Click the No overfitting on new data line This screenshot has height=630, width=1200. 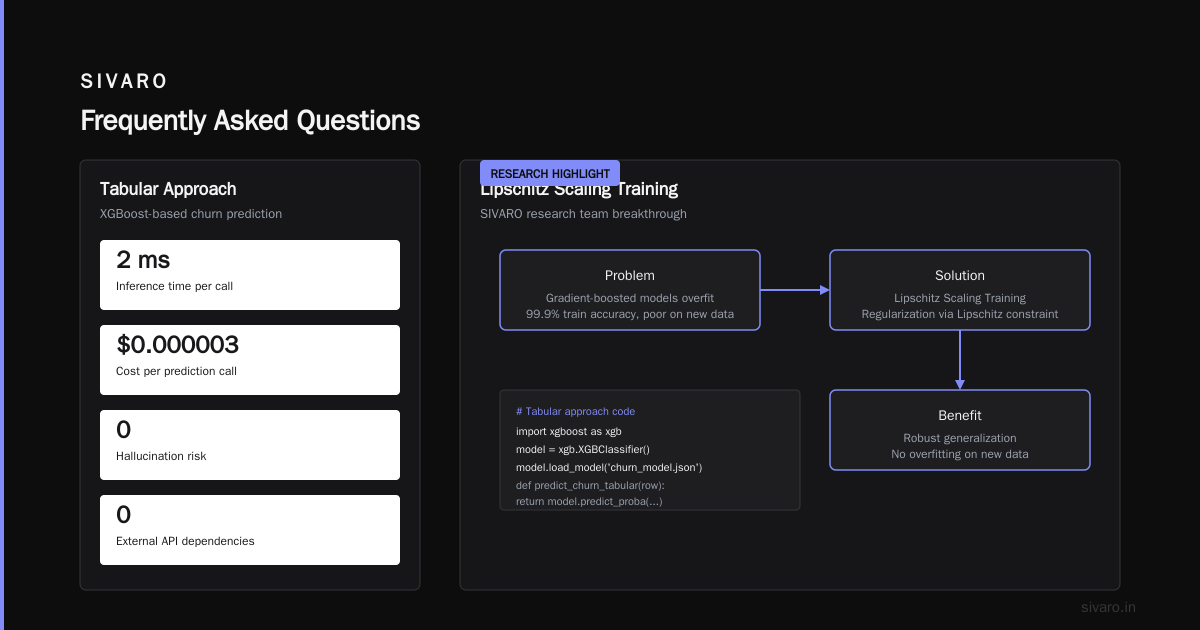click(960, 454)
